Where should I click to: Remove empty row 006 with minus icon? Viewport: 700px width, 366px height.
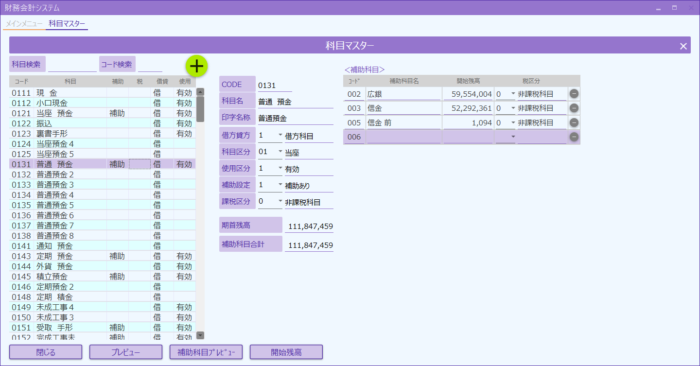click(x=574, y=137)
